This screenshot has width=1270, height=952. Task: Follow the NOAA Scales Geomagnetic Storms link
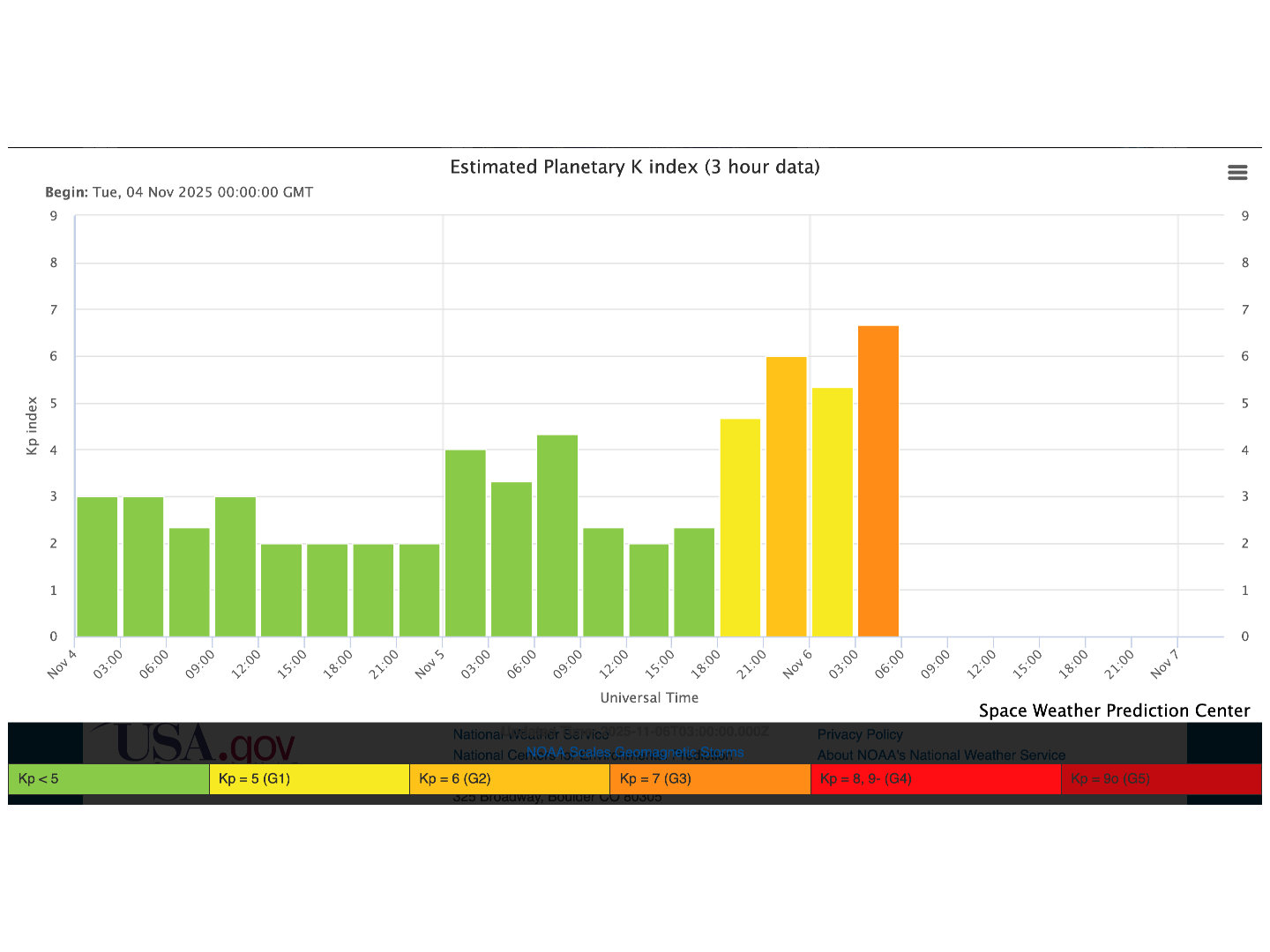[x=635, y=752]
